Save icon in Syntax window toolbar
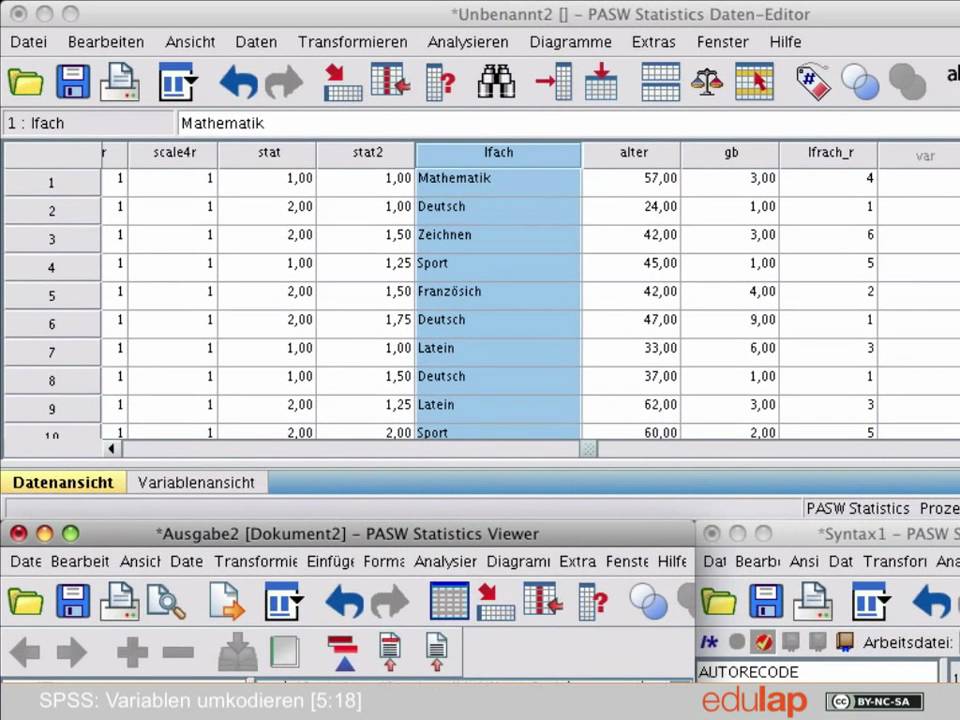The height and width of the screenshot is (720, 960). point(766,602)
